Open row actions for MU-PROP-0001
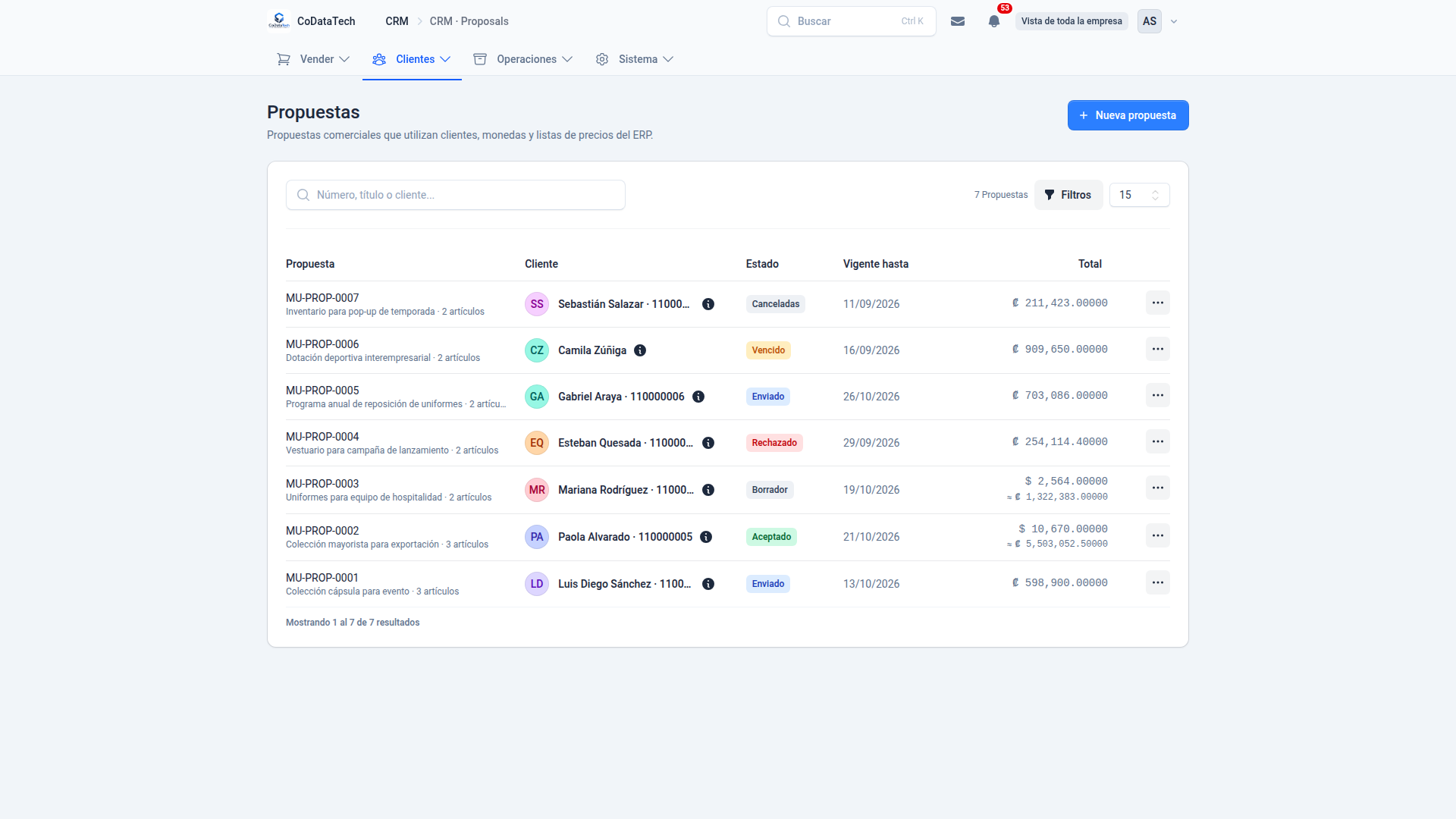1456x819 pixels. (1157, 582)
